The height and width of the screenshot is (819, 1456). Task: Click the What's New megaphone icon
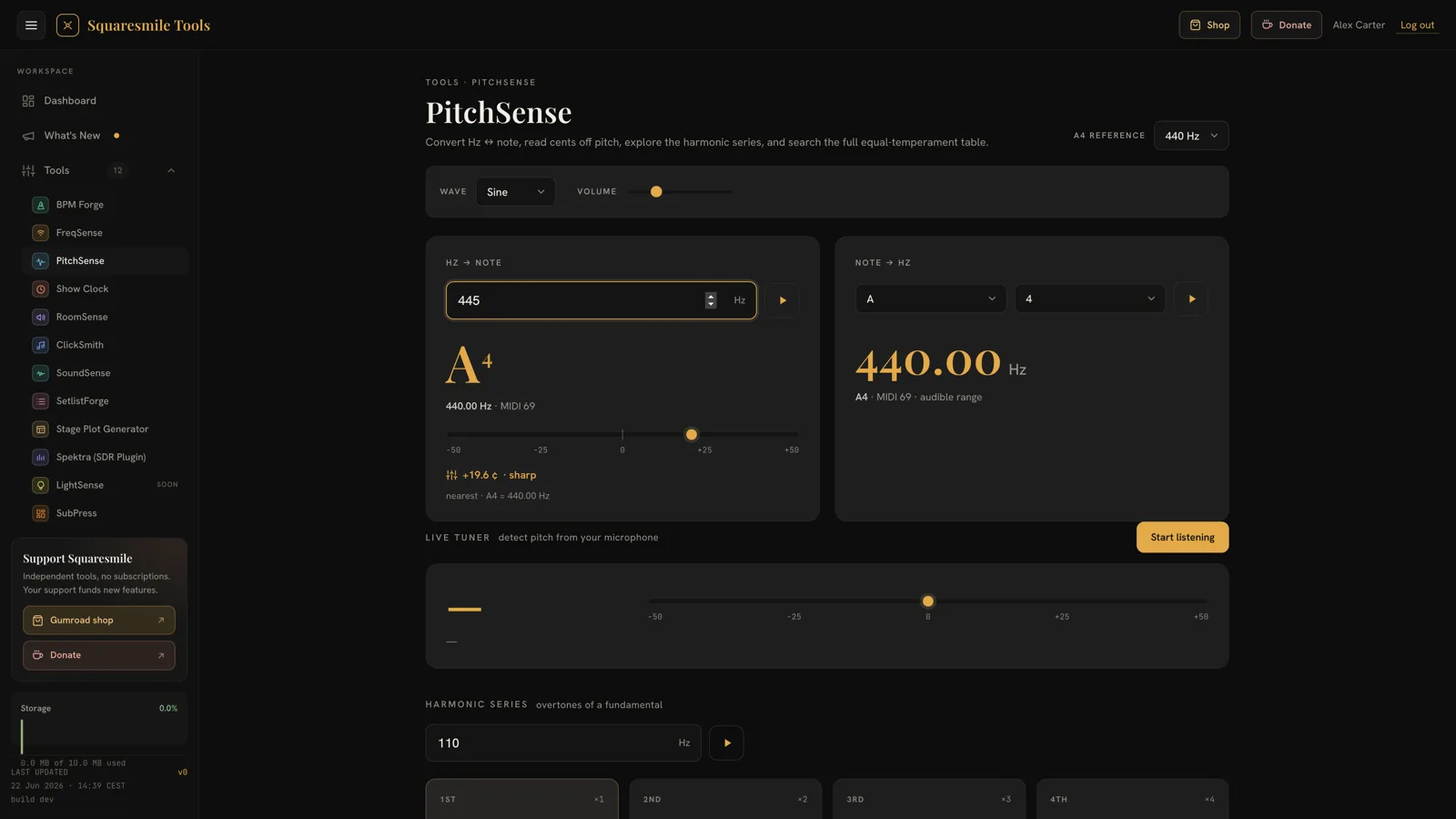[x=28, y=136]
